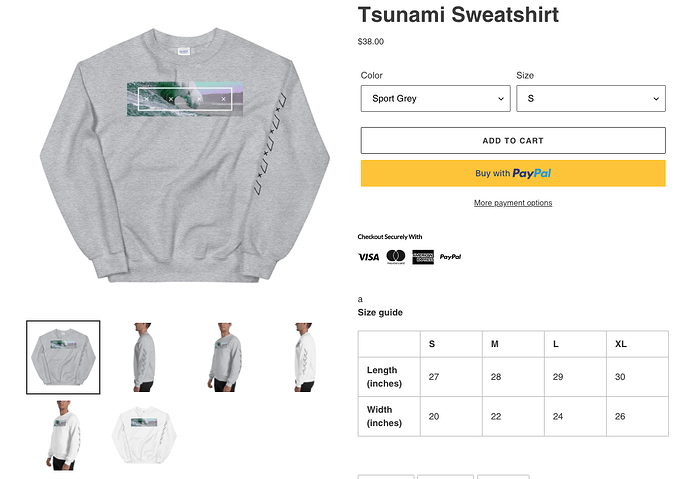Select the white flat sweatshirt thumbnail

click(x=143, y=435)
